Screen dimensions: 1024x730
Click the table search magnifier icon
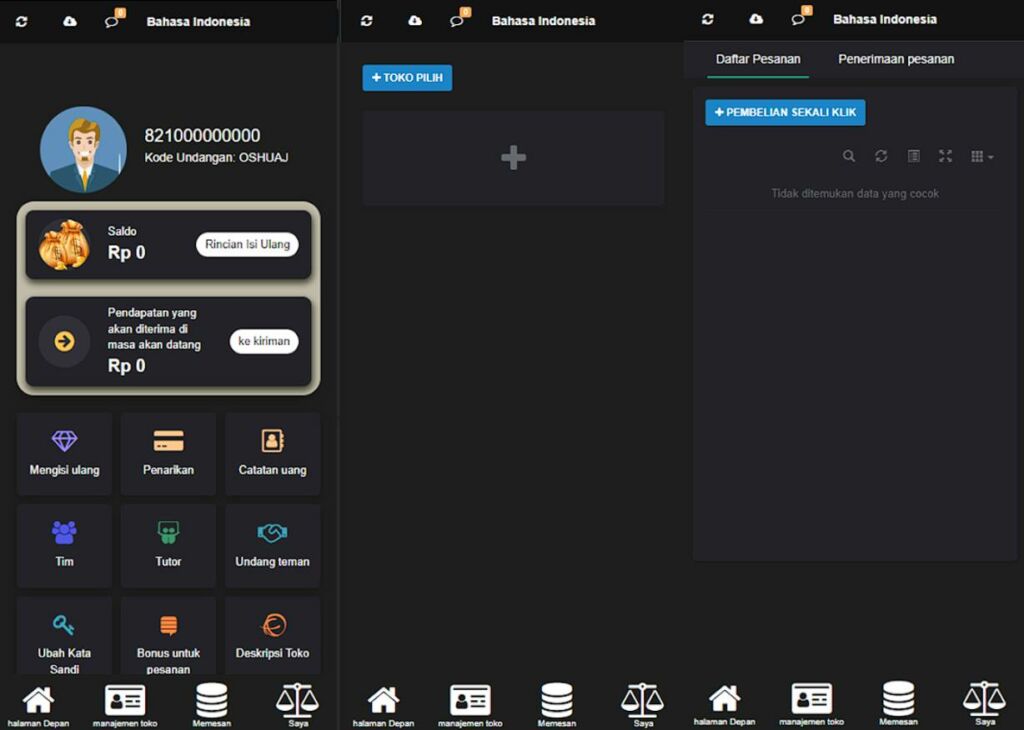pyautogui.click(x=848, y=156)
